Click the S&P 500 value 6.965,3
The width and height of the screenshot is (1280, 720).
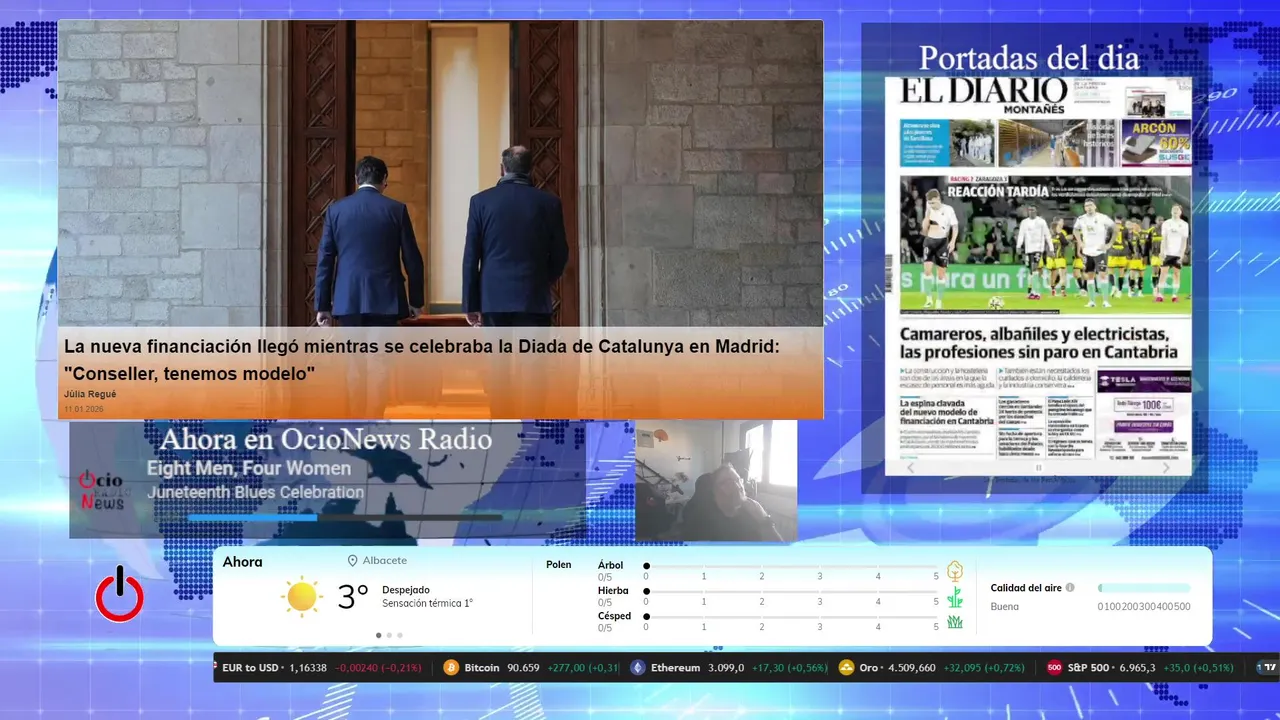point(1136,668)
